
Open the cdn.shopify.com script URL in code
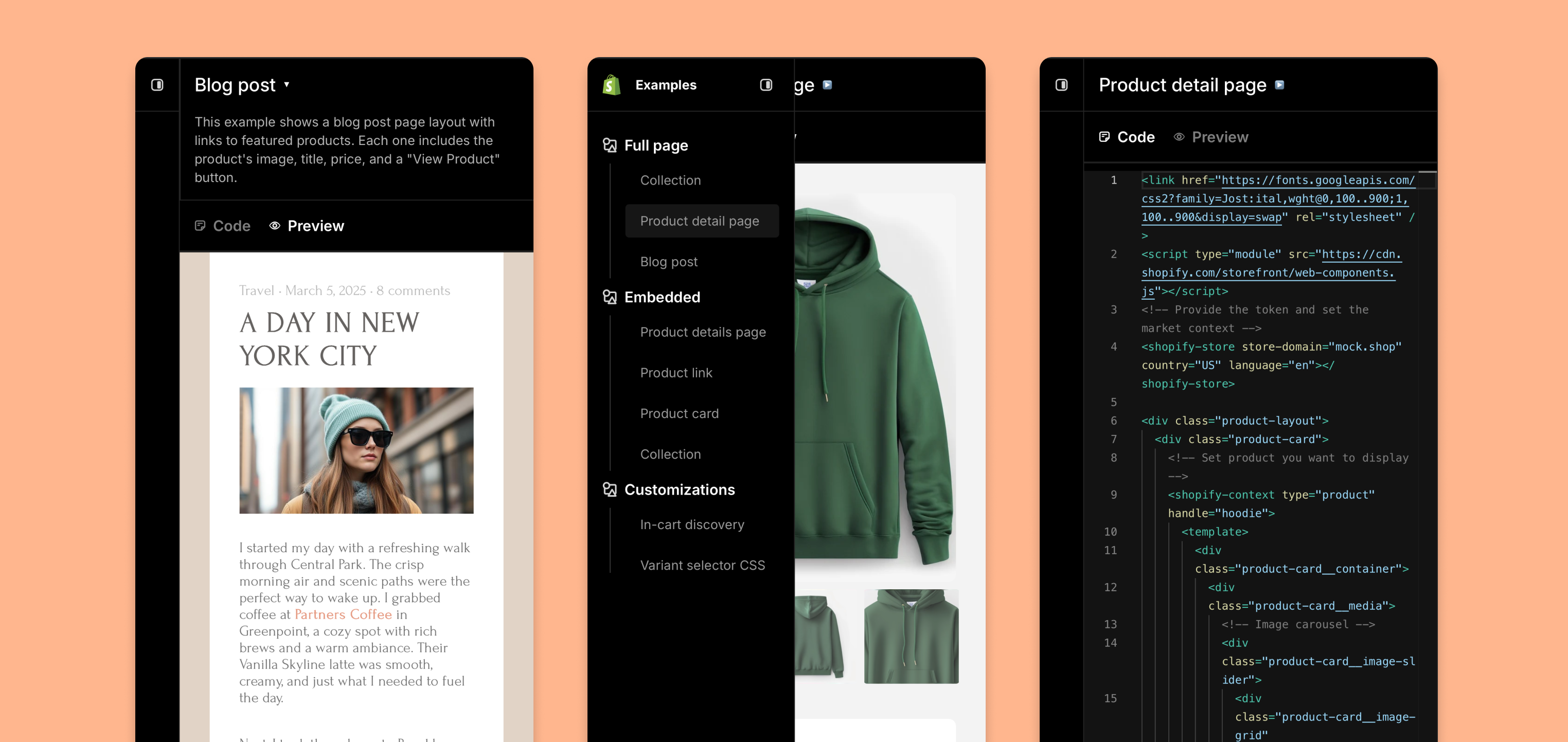coord(1361,254)
